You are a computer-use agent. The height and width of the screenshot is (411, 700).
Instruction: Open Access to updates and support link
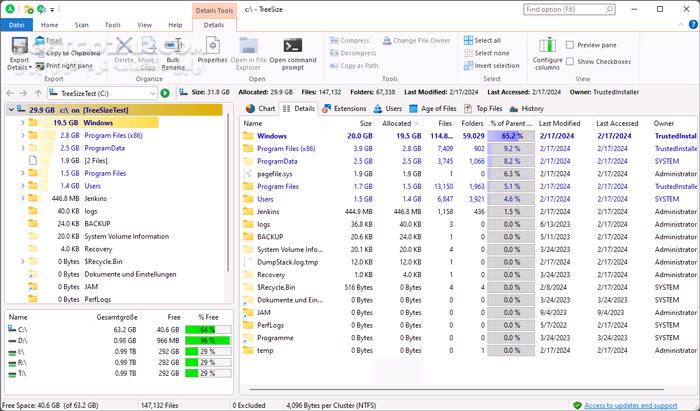[x=630, y=405]
